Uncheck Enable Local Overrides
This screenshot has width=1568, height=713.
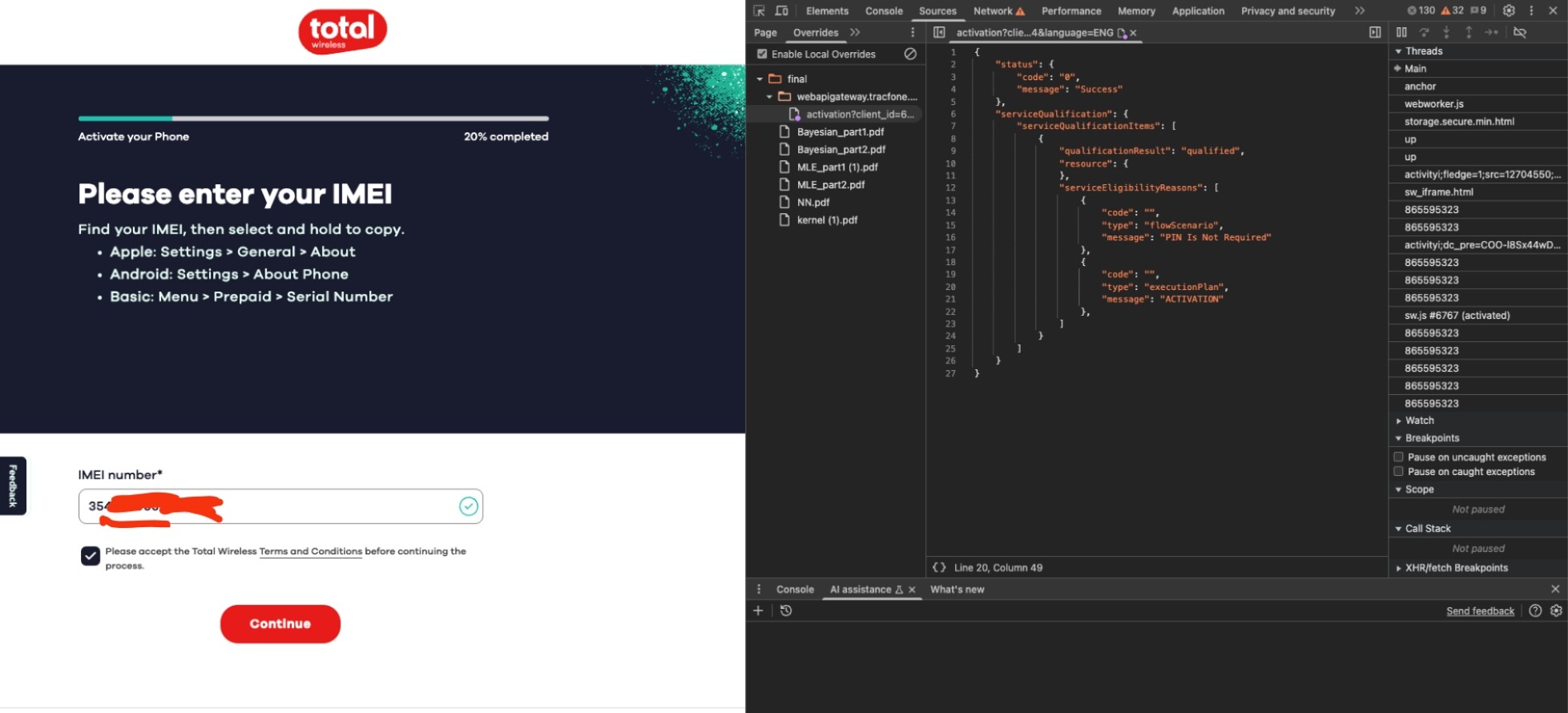pyautogui.click(x=762, y=54)
